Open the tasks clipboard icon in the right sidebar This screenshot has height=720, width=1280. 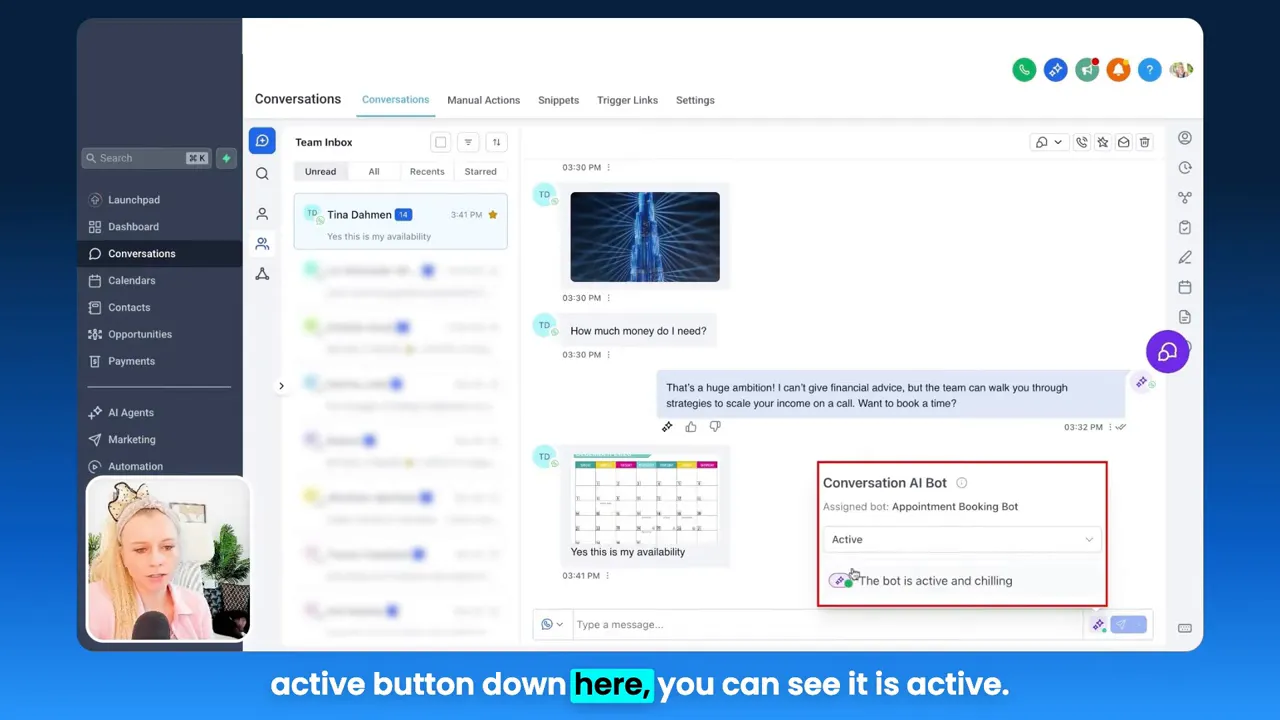[1185, 227]
